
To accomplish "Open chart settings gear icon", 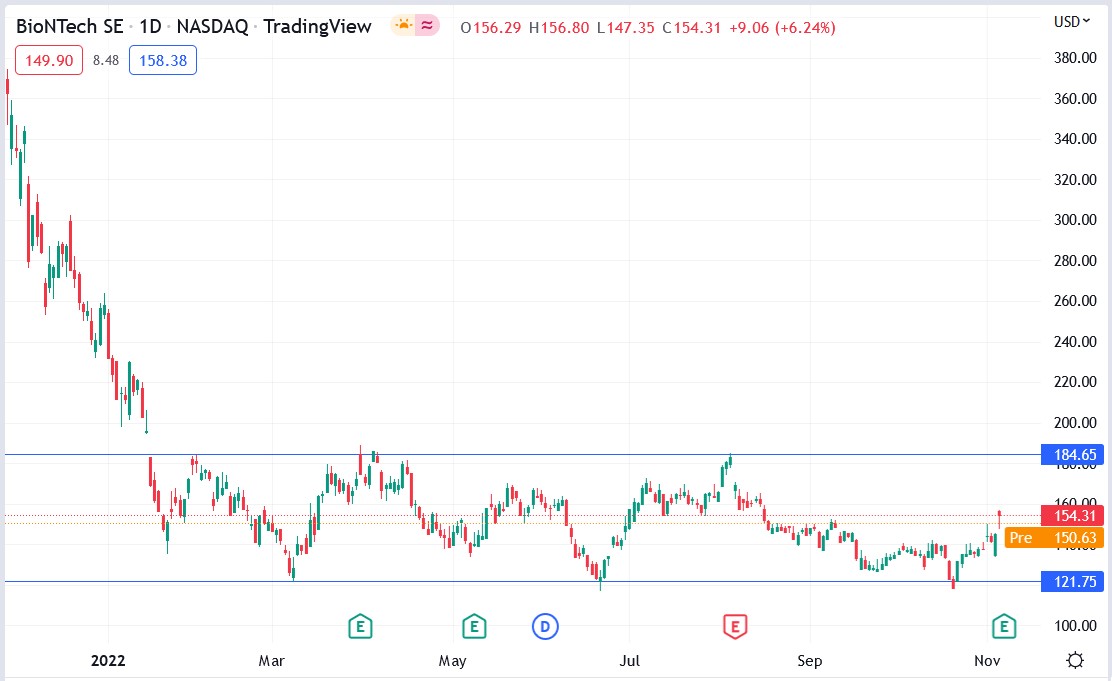I will 1075,660.
